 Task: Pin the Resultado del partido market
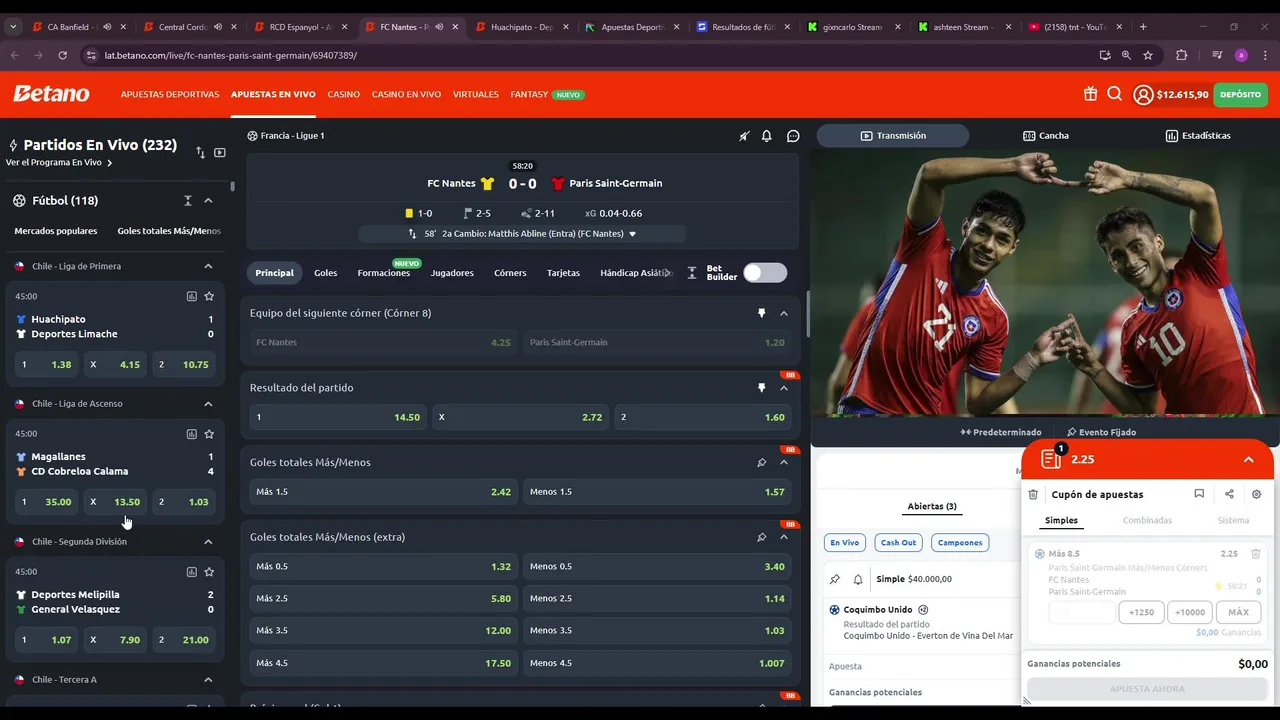[x=761, y=387]
